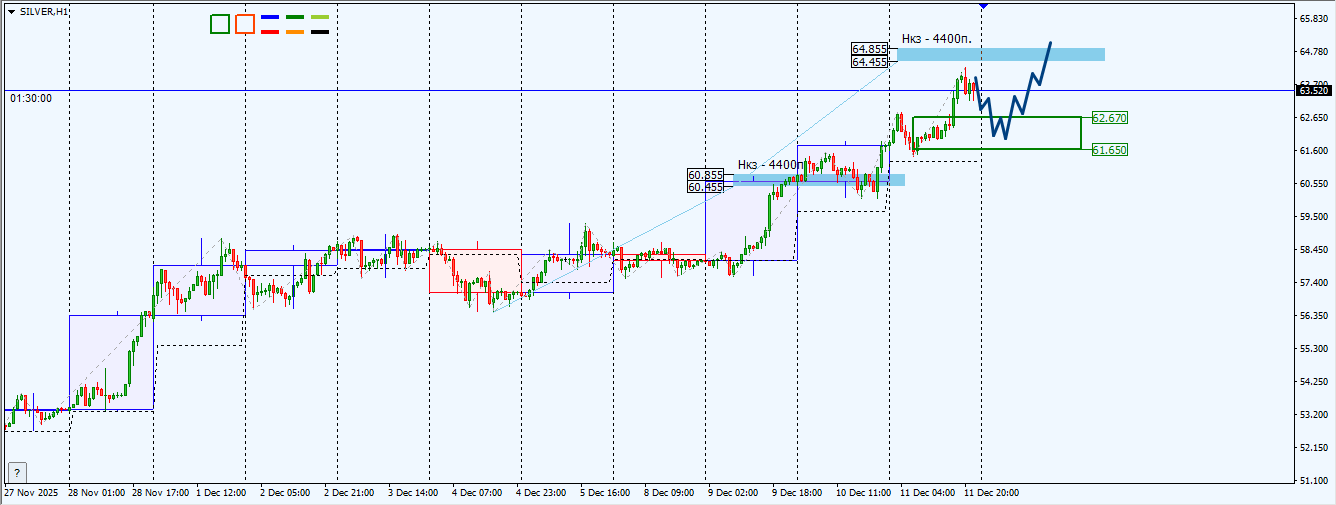Click the 64.455 level price tag
Image resolution: width=1336 pixels, height=505 pixels.
870,62
